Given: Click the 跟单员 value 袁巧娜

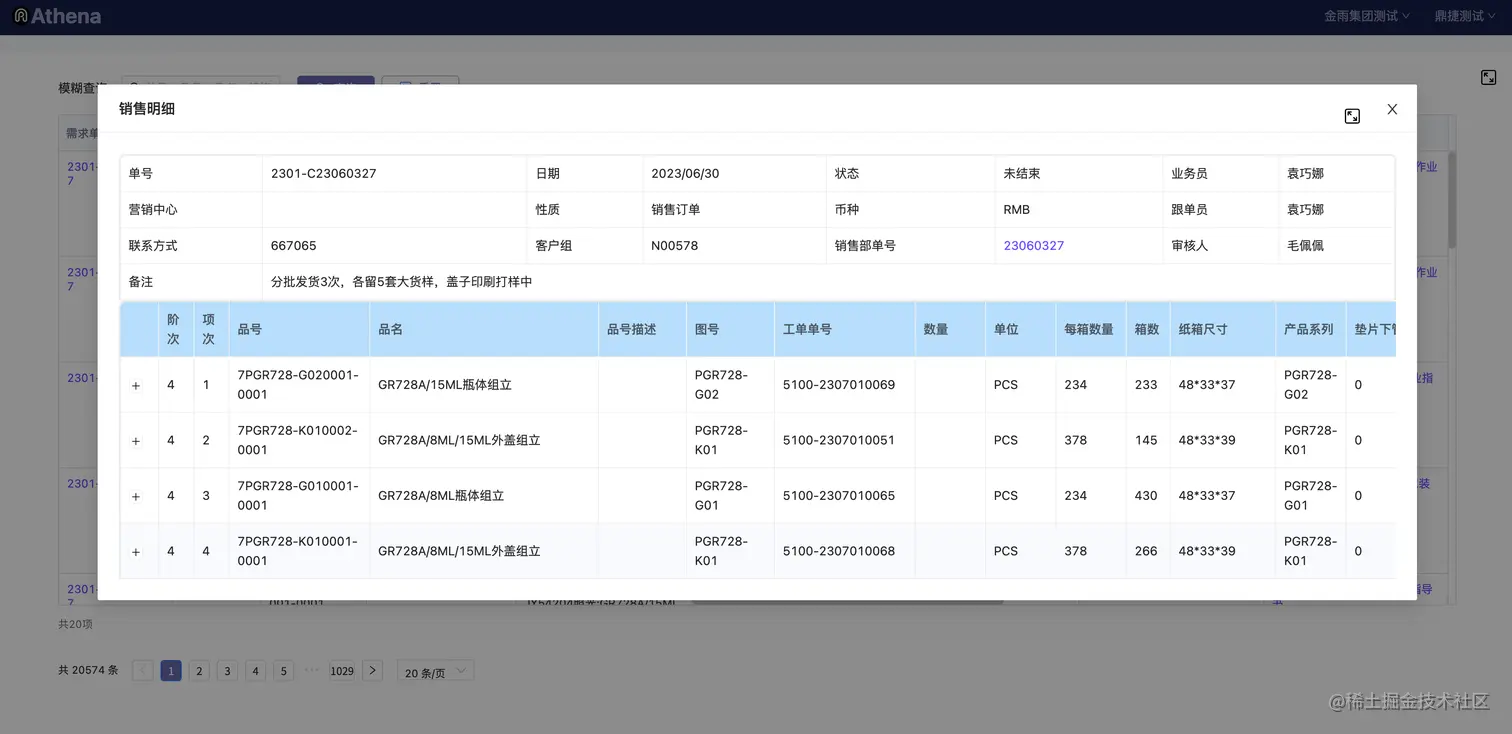Looking at the screenshot, I should (x=1305, y=209).
